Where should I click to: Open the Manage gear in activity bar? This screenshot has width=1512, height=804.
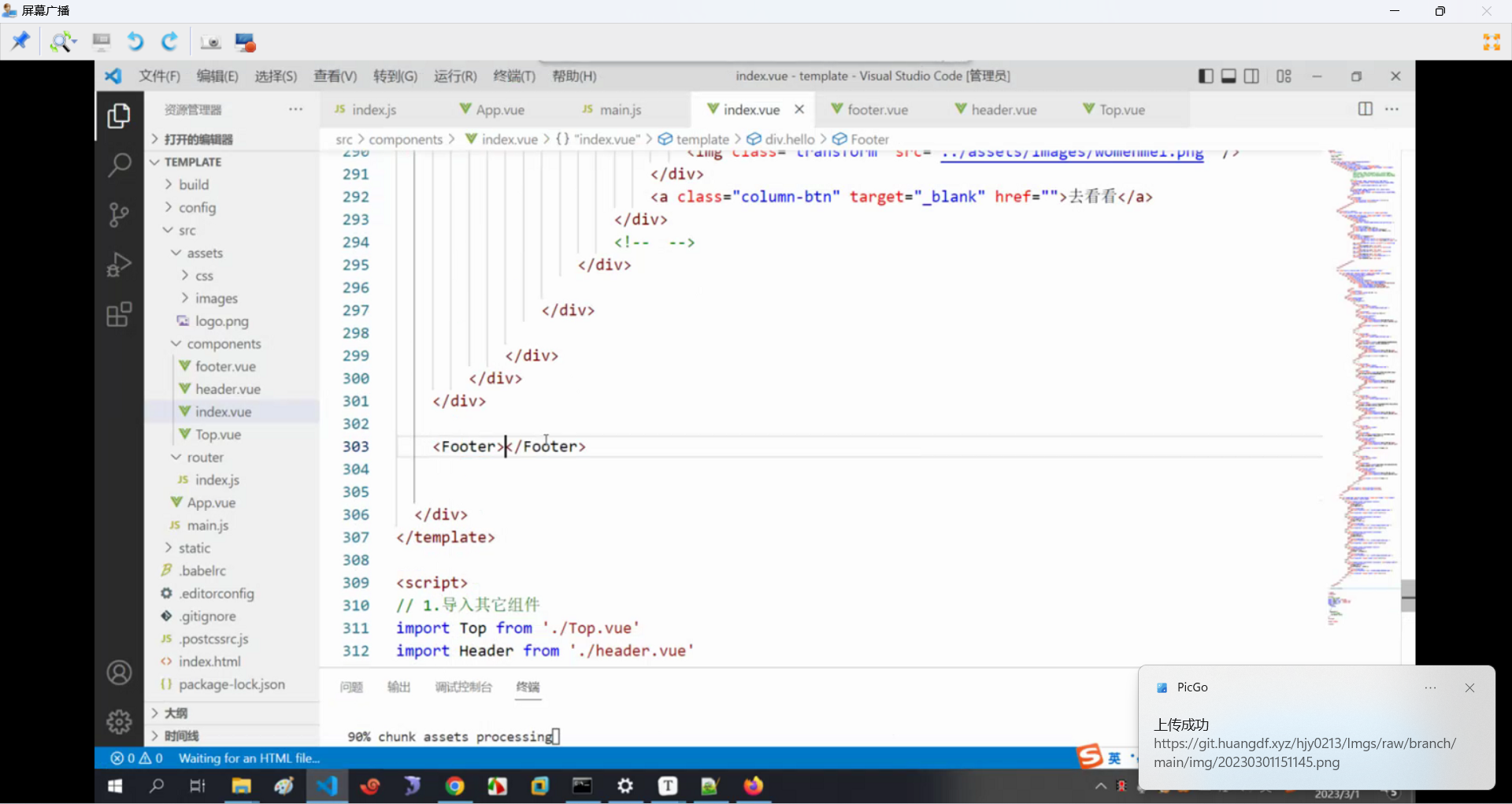tap(119, 721)
